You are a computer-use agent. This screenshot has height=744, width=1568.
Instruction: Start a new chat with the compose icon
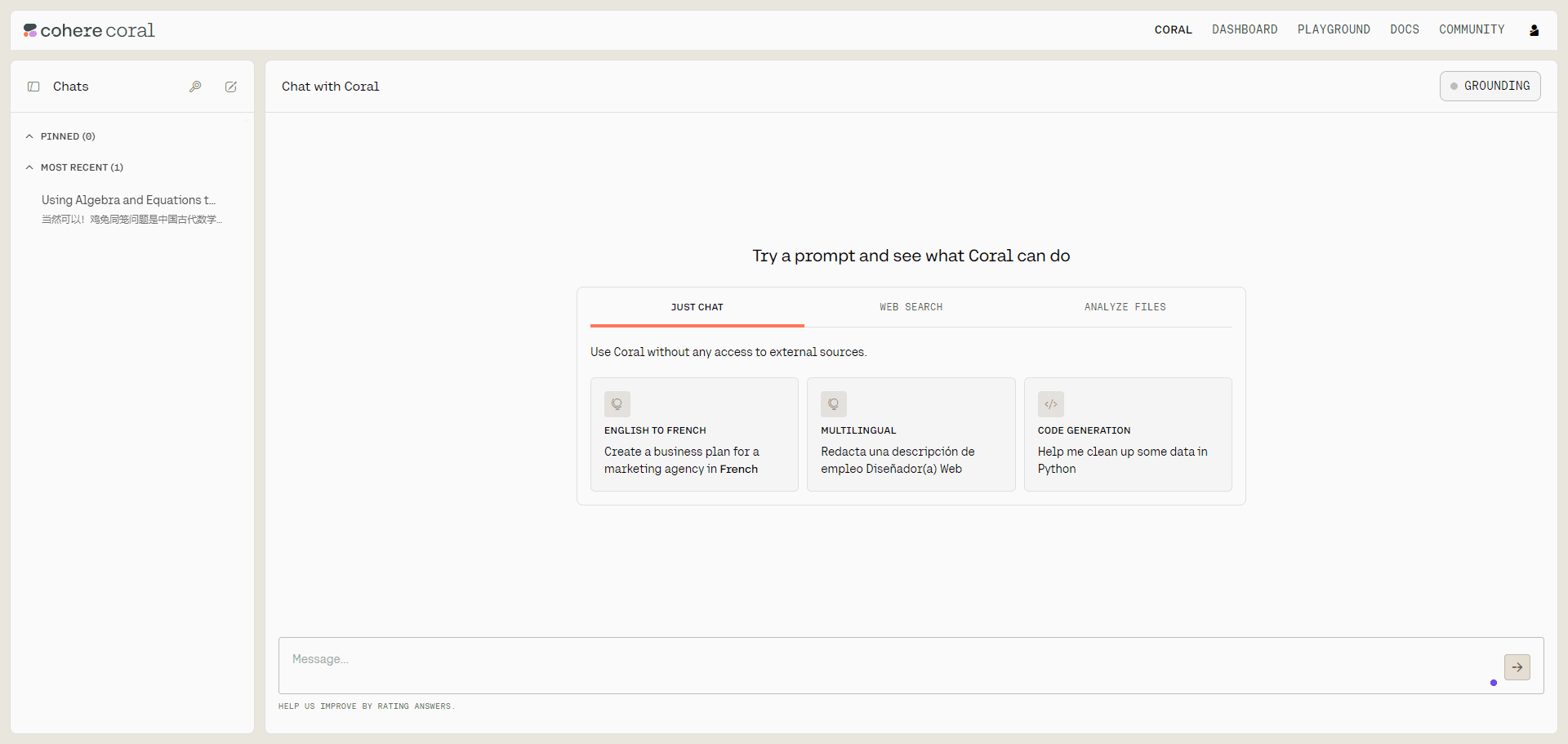(231, 87)
